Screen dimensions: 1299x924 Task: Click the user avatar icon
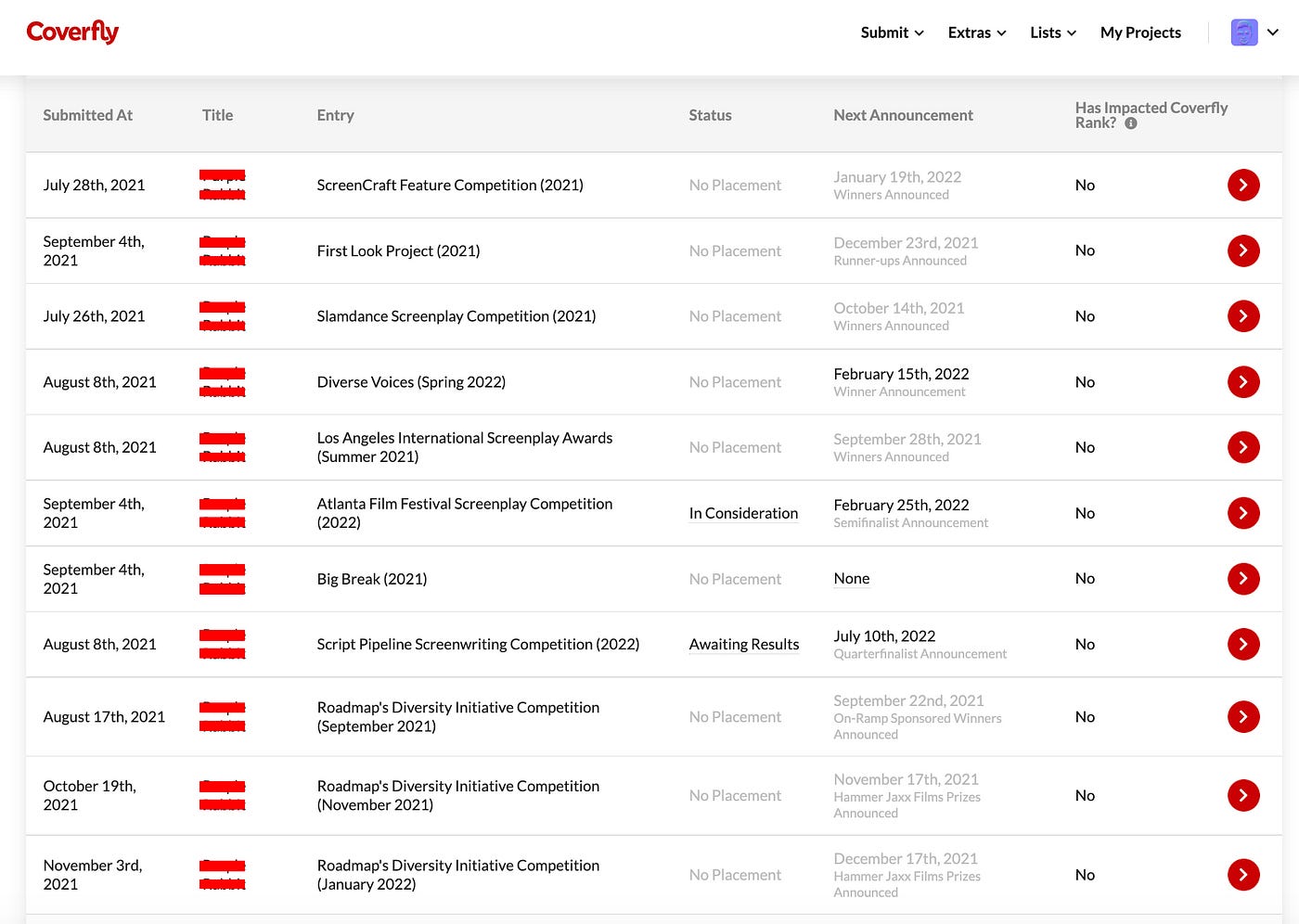pos(1244,32)
